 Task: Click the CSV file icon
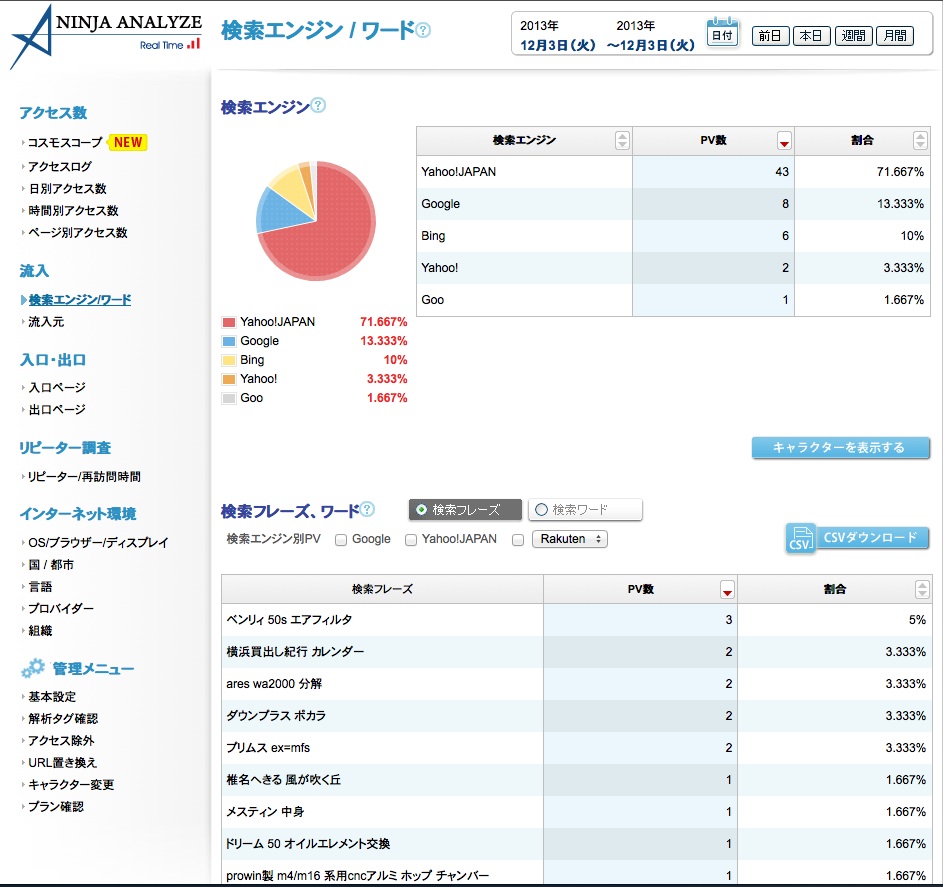(x=800, y=538)
